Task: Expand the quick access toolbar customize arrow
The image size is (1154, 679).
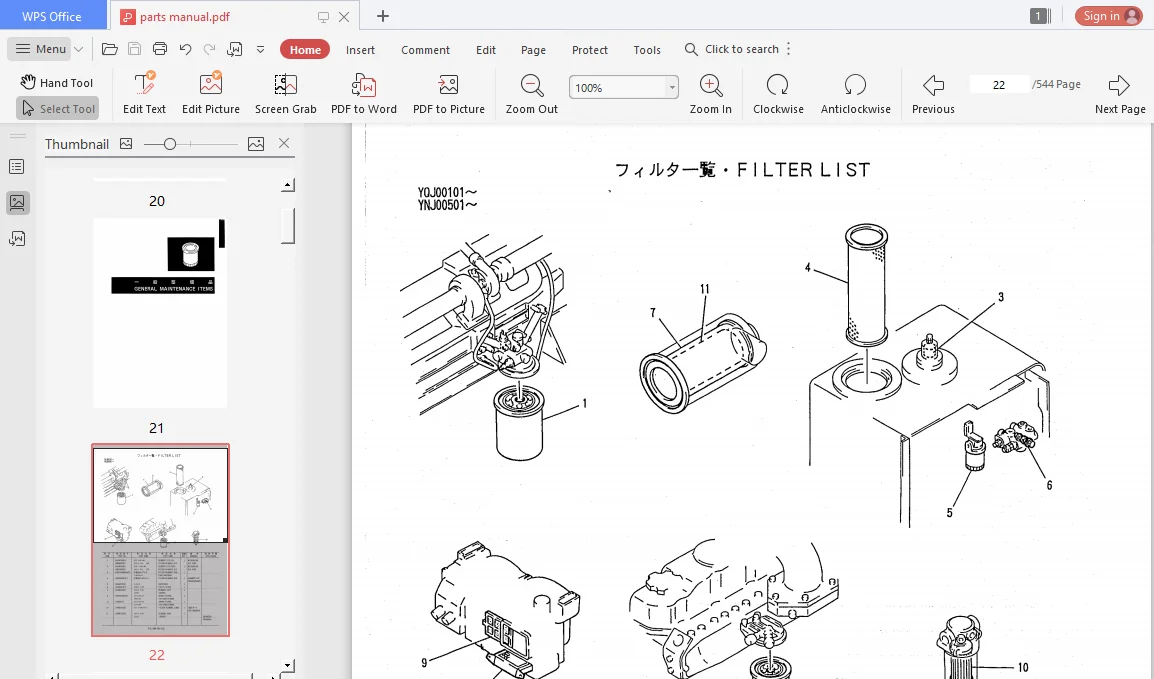Action: pos(261,49)
